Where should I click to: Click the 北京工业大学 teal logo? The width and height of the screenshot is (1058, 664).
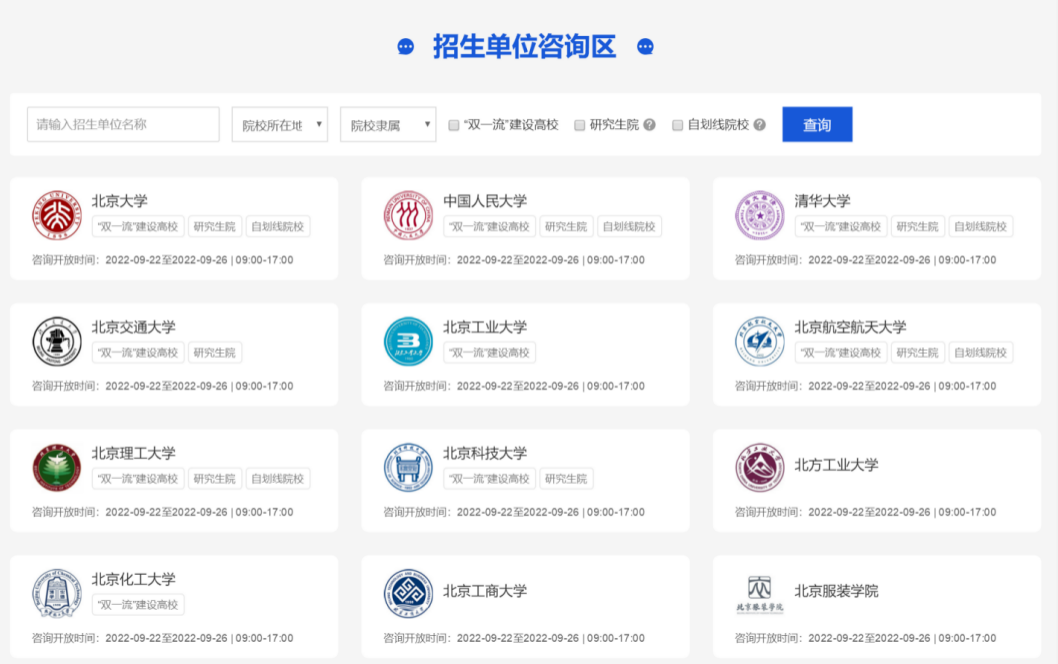pyautogui.click(x=408, y=341)
